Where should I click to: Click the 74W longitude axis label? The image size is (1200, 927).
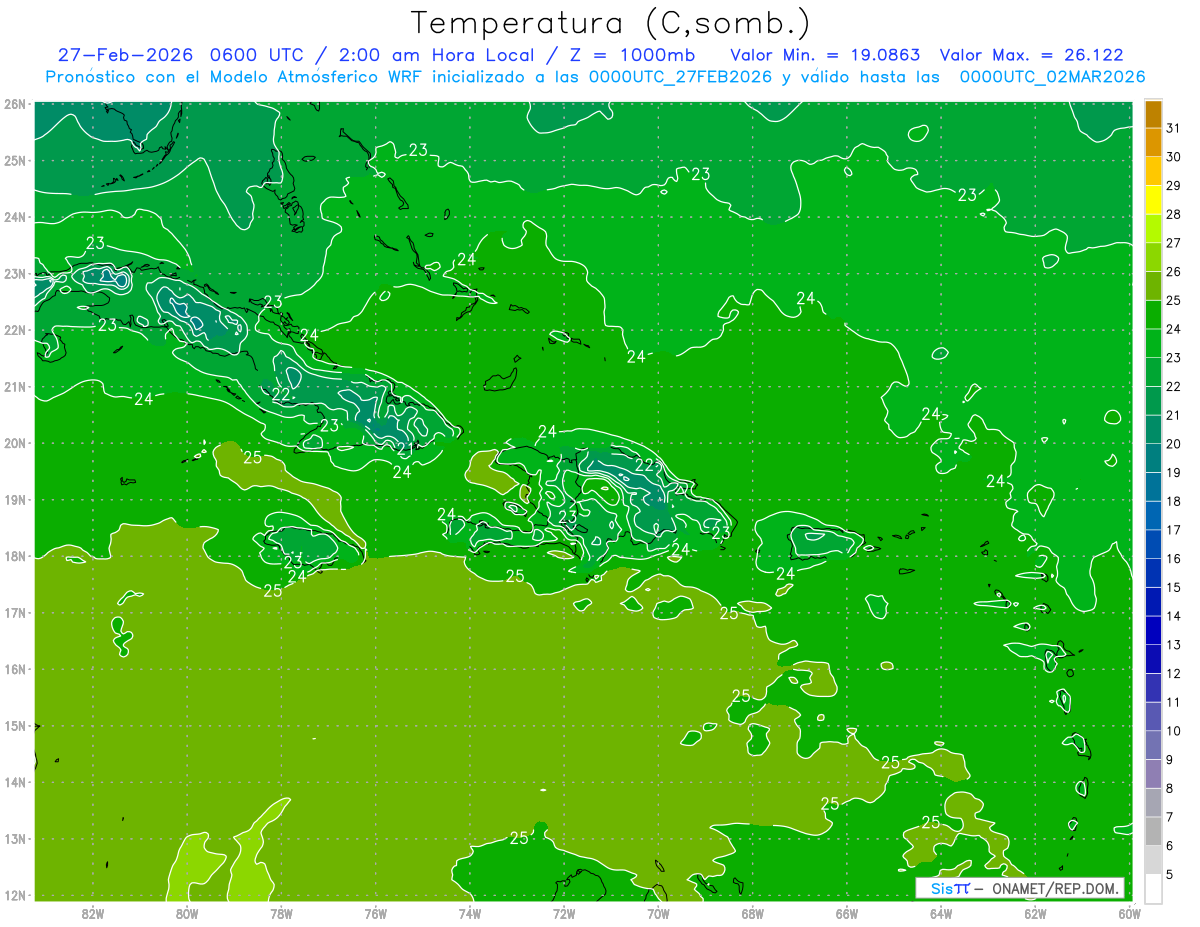click(469, 913)
